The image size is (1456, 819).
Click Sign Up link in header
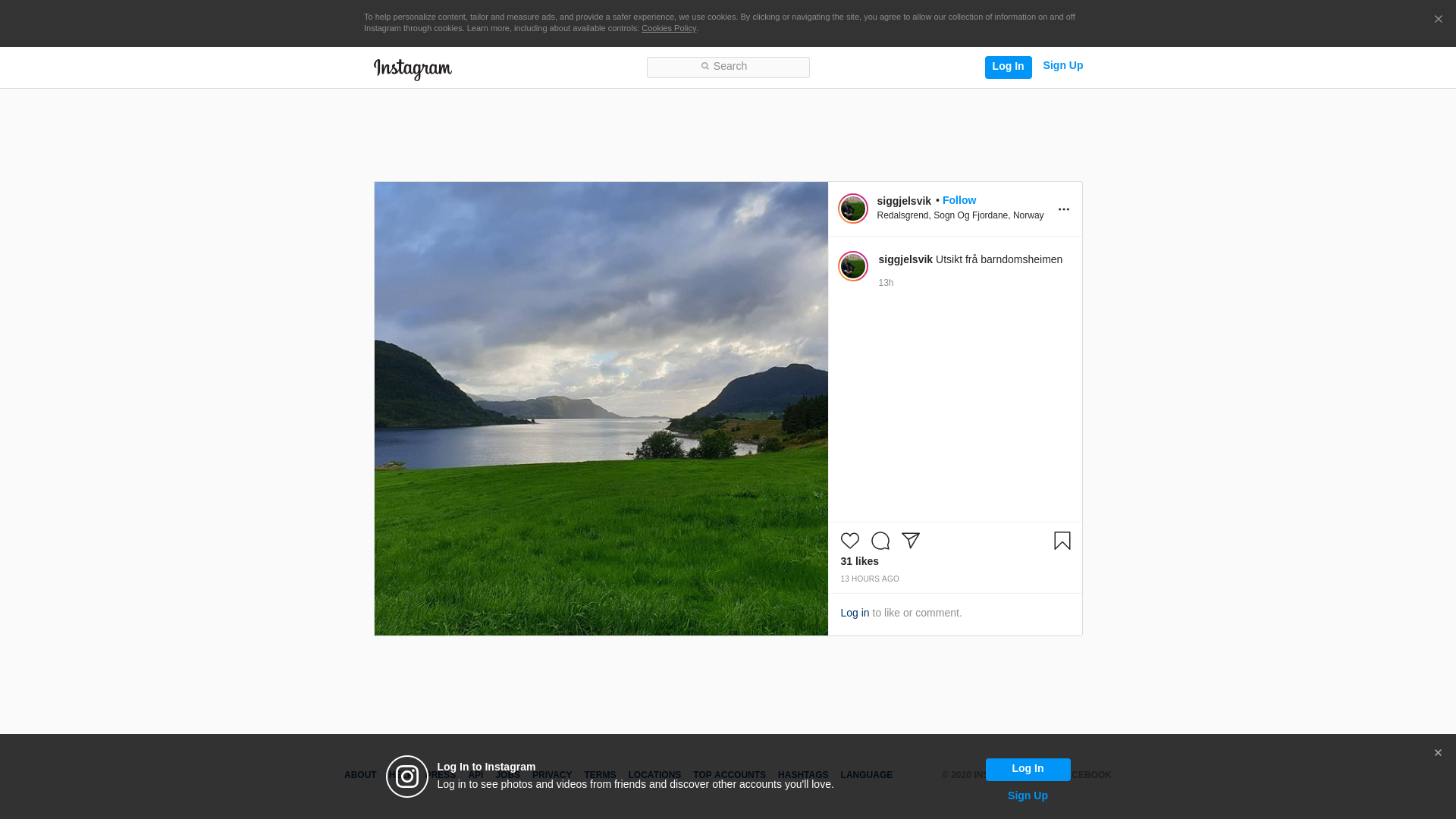tap(1062, 66)
